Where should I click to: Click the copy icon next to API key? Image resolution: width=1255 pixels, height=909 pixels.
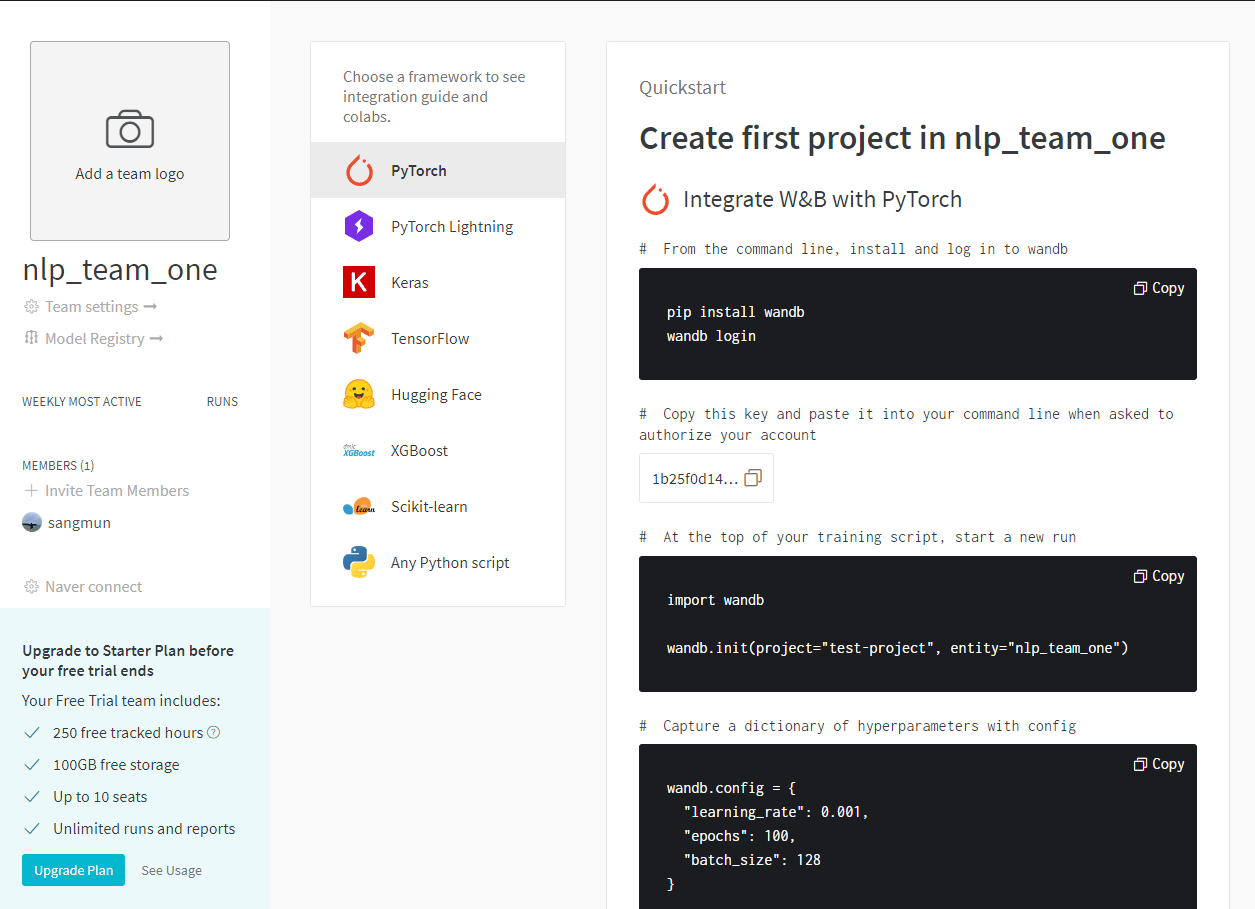pos(753,479)
